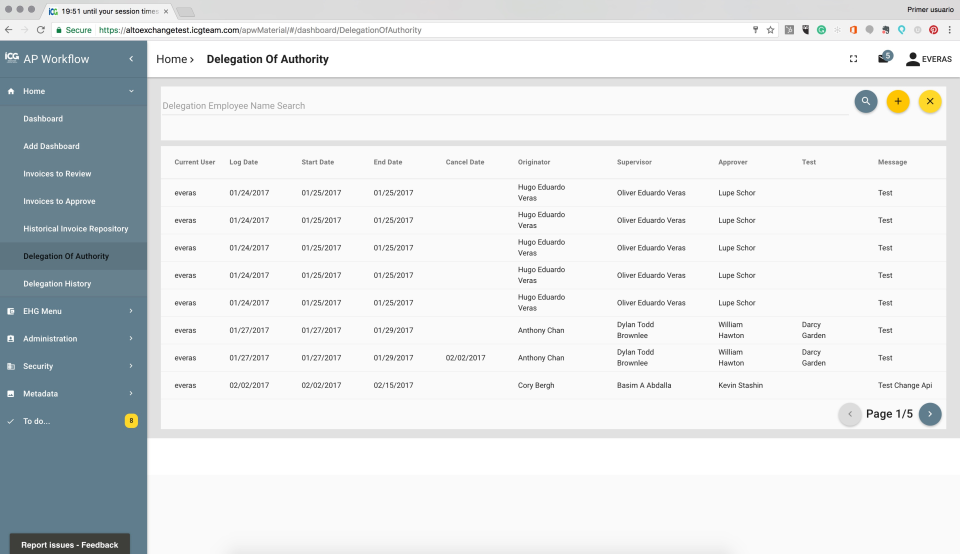
Task: Collapse the AP Workflow sidebar arrow
Action: tap(131, 59)
